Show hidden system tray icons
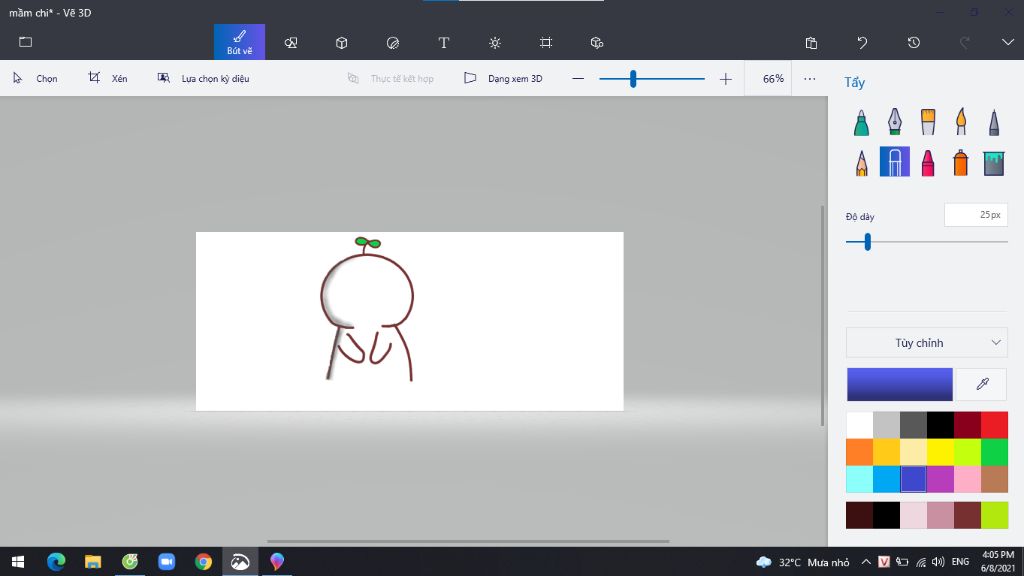 [866, 562]
